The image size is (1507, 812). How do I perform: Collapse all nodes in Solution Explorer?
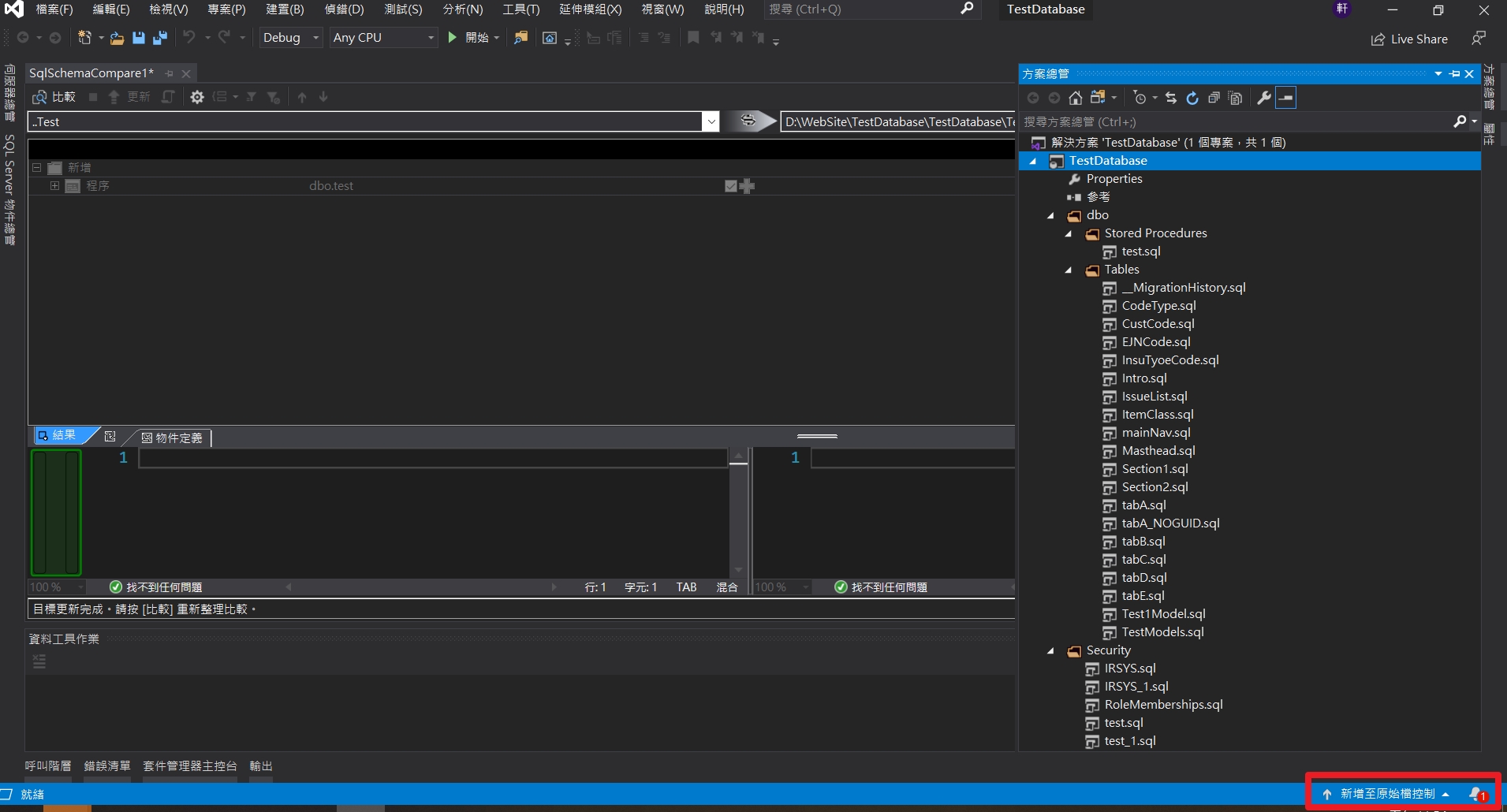pos(1214,98)
